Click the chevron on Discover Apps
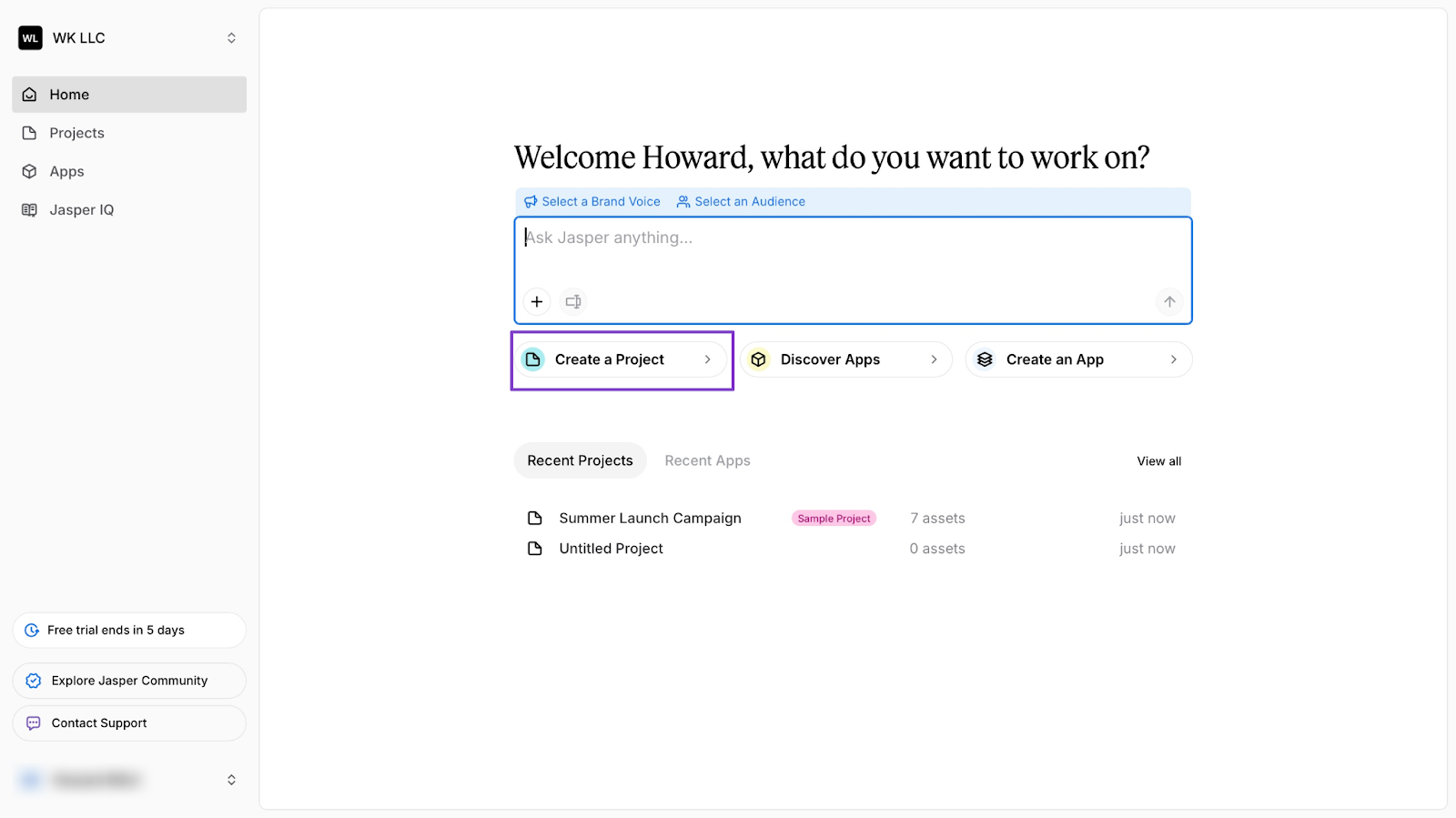The height and width of the screenshot is (818, 1456). pyautogui.click(x=934, y=360)
